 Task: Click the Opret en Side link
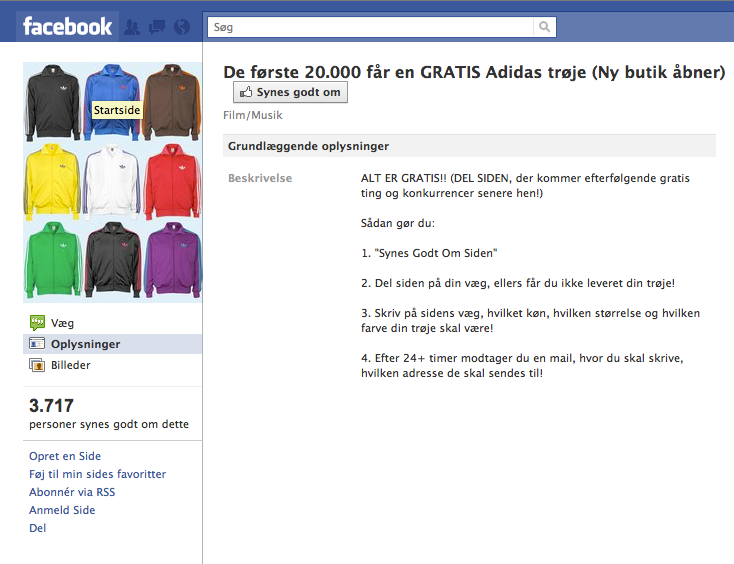coord(65,456)
